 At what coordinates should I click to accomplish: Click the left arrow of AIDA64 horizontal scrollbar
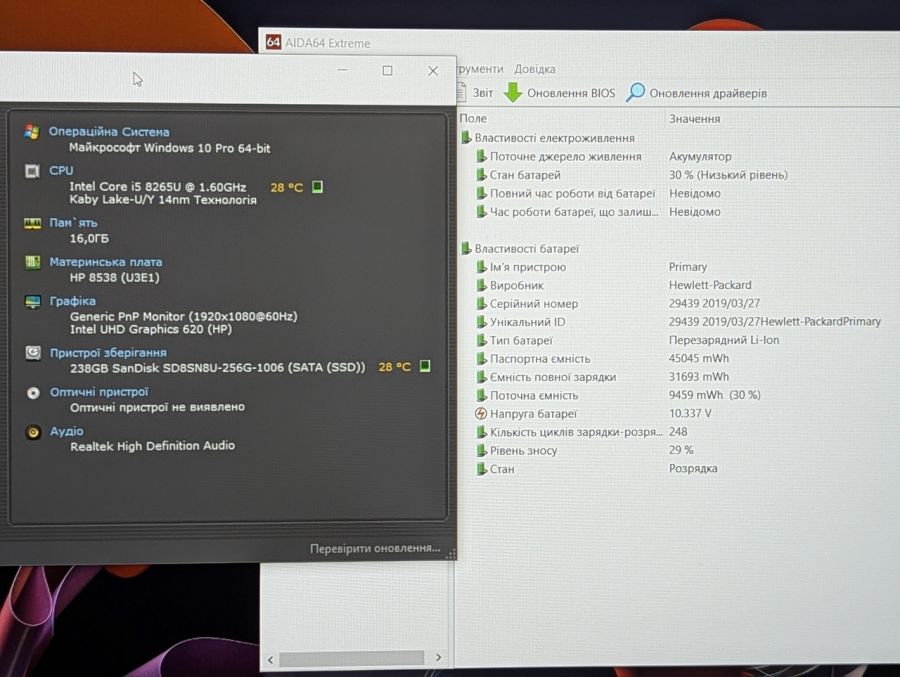point(270,659)
